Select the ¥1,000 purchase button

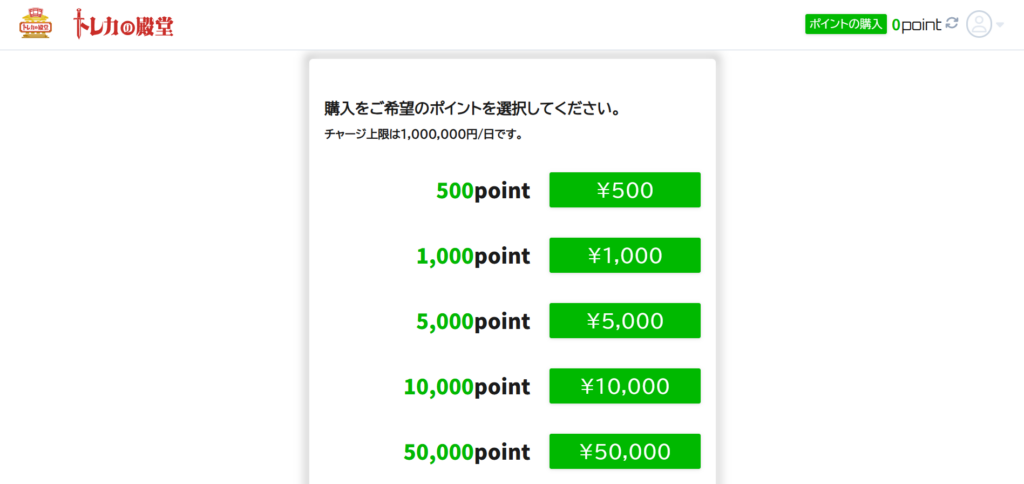[625, 255]
